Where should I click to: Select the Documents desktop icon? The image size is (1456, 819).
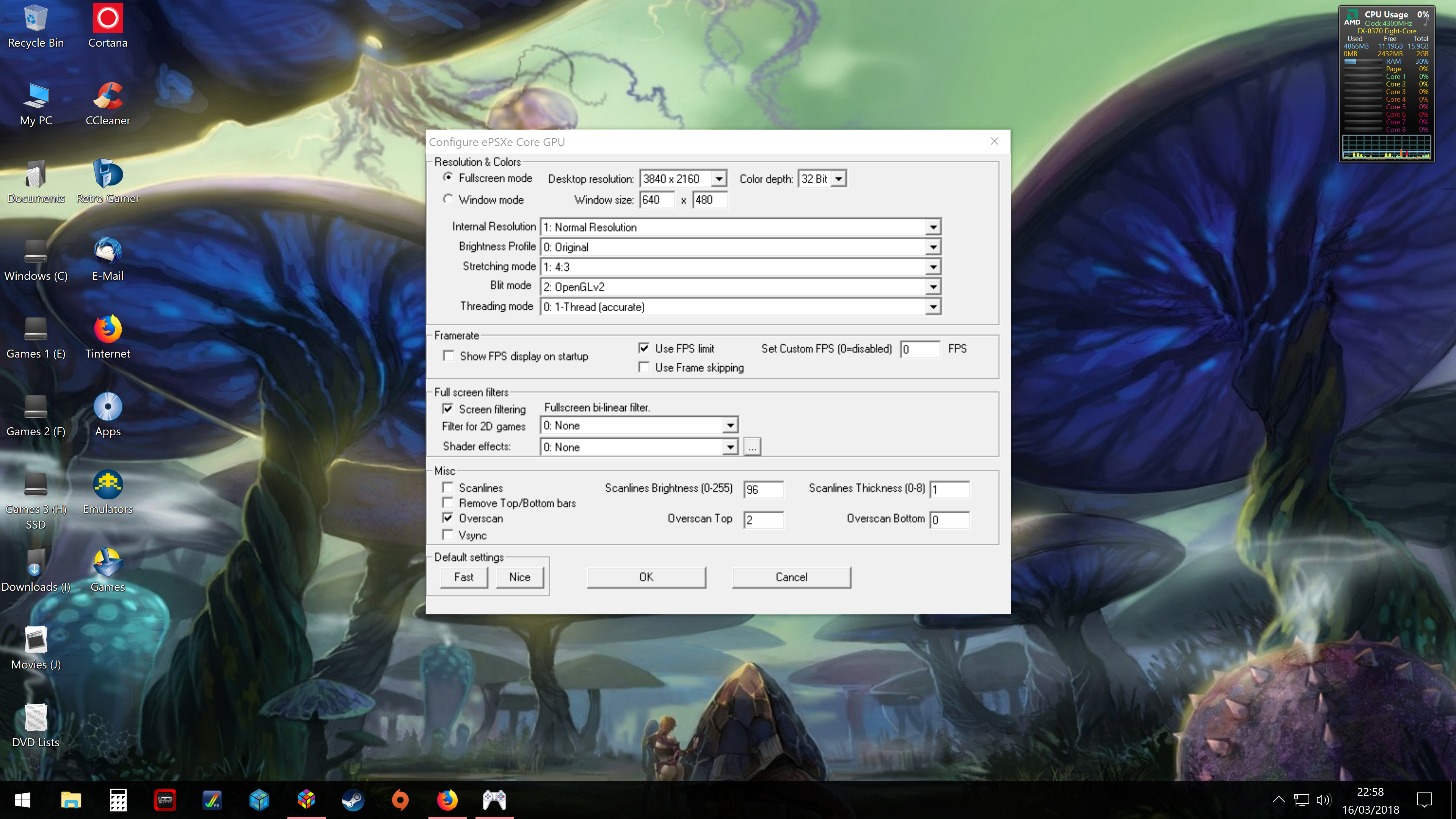(36, 182)
